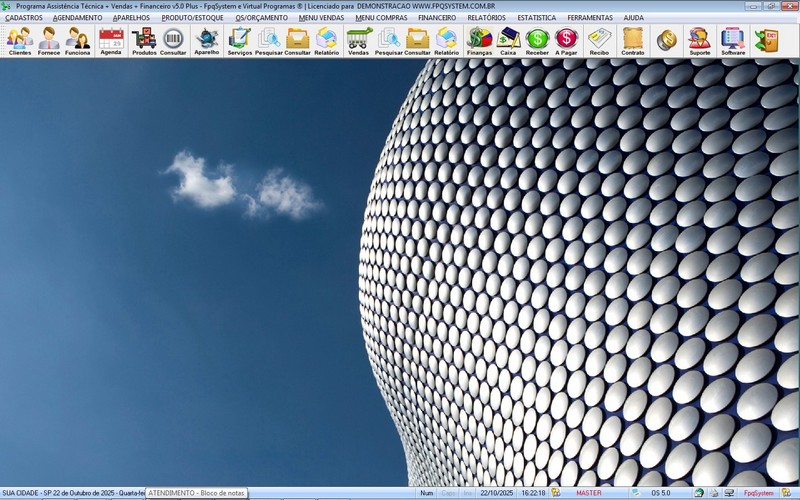800x500 pixels.
Task: Click the A Pagar red dollar icon
Action: pos(566,40)
